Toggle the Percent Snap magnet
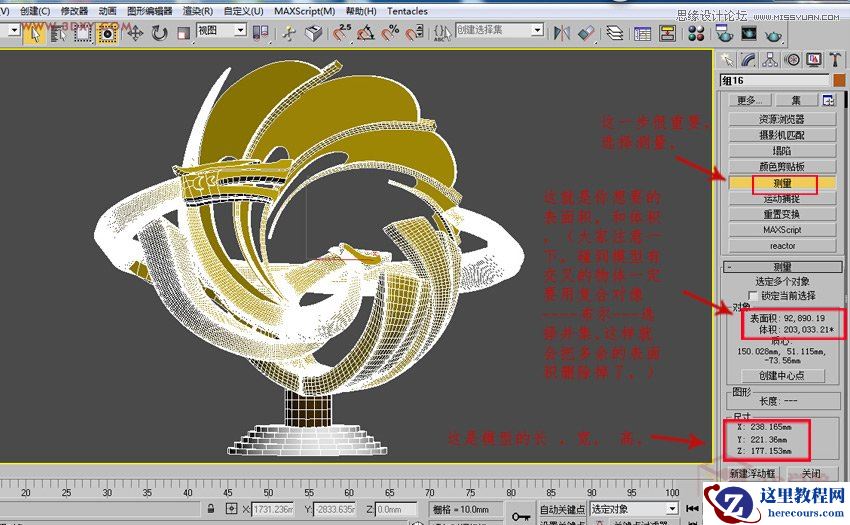850x525 pixels. 390,34
